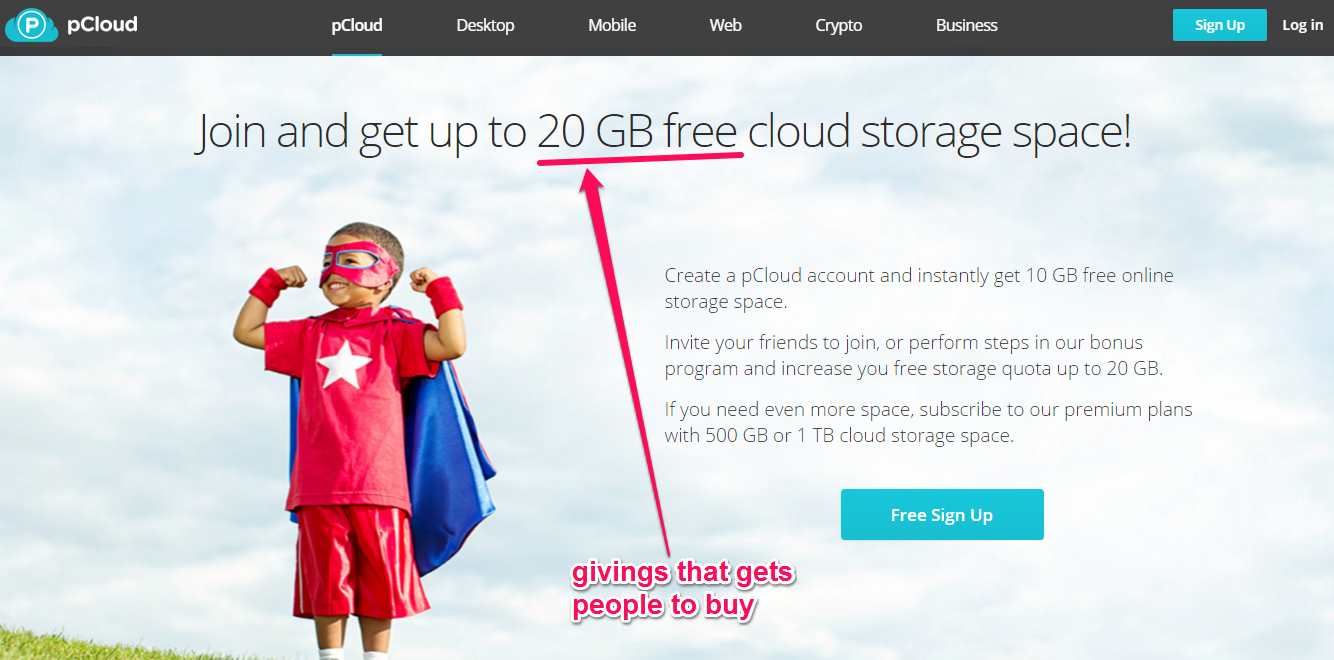Click the child's pink superhero mask
1334x660 pixels.
click(357, 266)
